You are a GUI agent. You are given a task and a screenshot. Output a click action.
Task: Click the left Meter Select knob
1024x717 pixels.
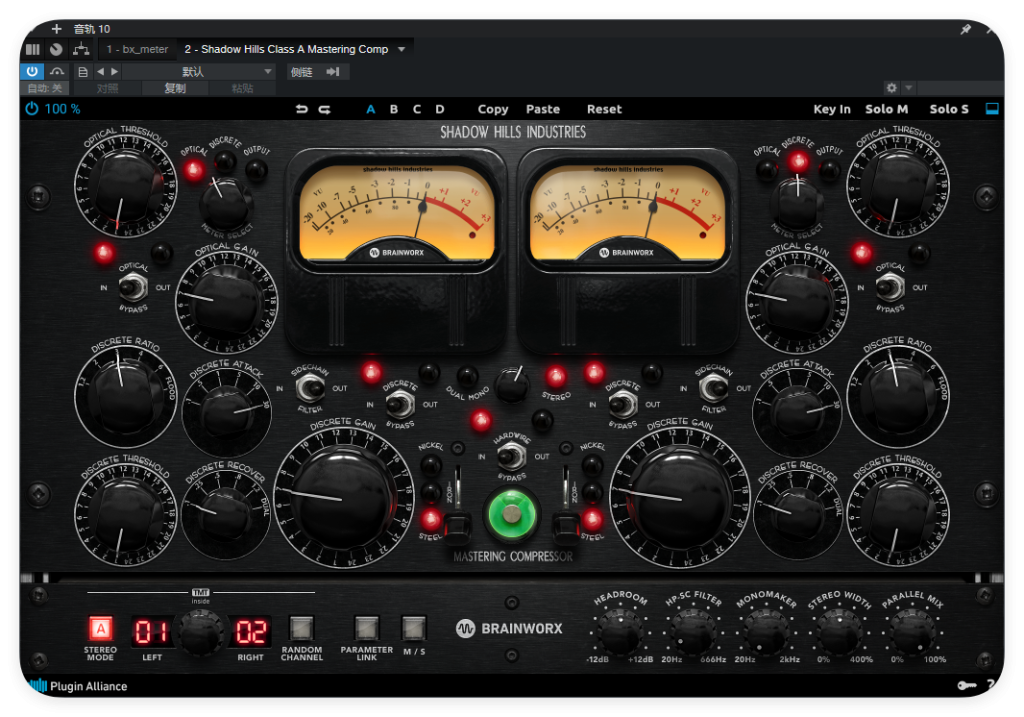pos(225,202)
